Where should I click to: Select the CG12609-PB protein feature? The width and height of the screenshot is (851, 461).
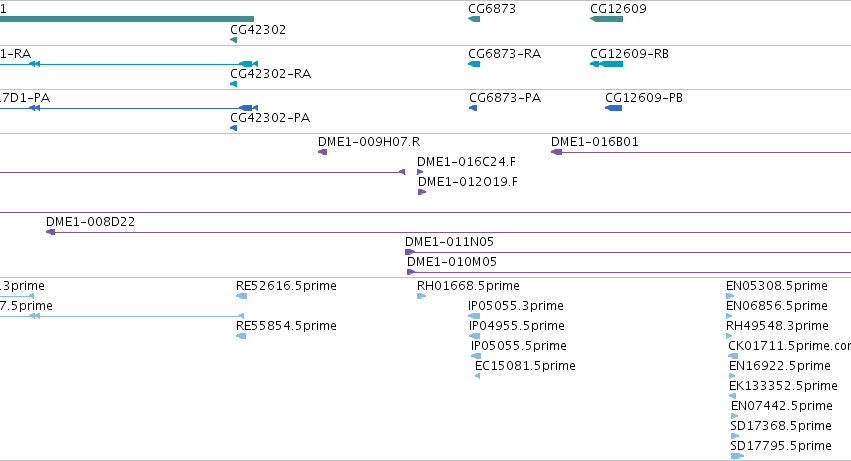coord(613,108)
